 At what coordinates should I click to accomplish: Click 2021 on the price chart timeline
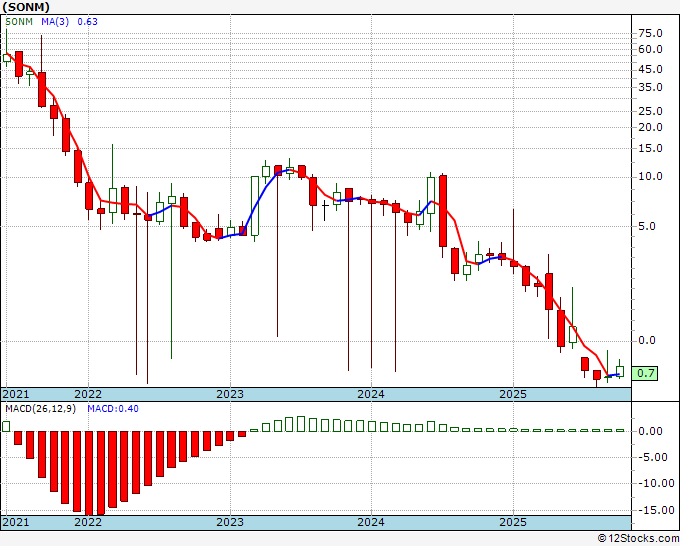16,394
